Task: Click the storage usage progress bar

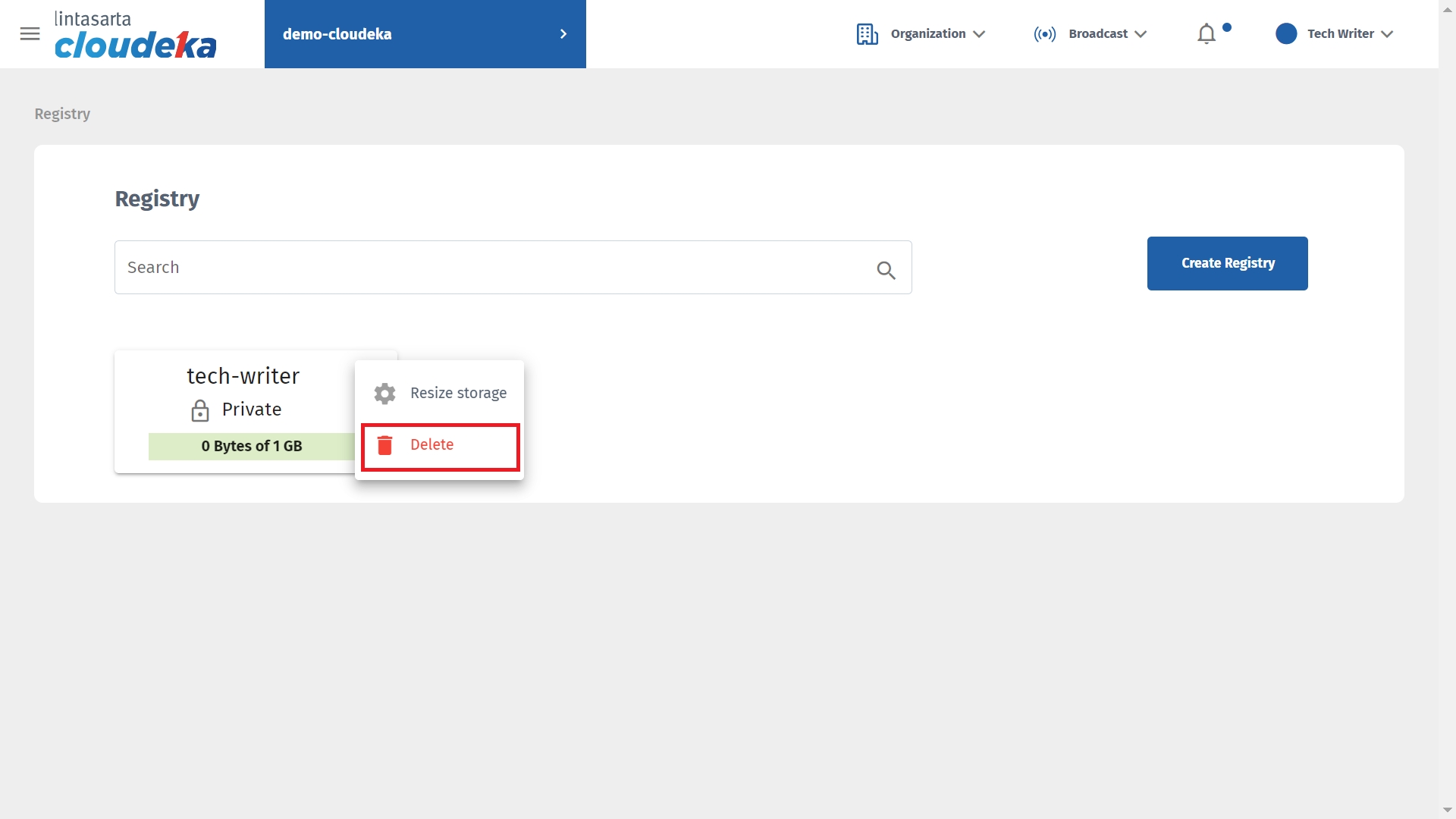Action: [251, 447]
